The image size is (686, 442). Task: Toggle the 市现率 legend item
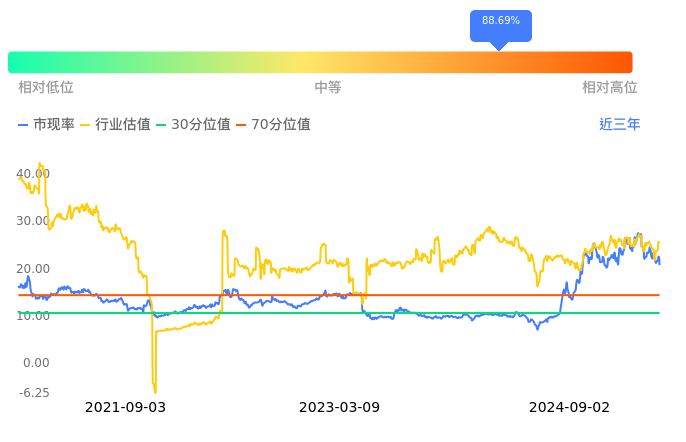(46, 125)
